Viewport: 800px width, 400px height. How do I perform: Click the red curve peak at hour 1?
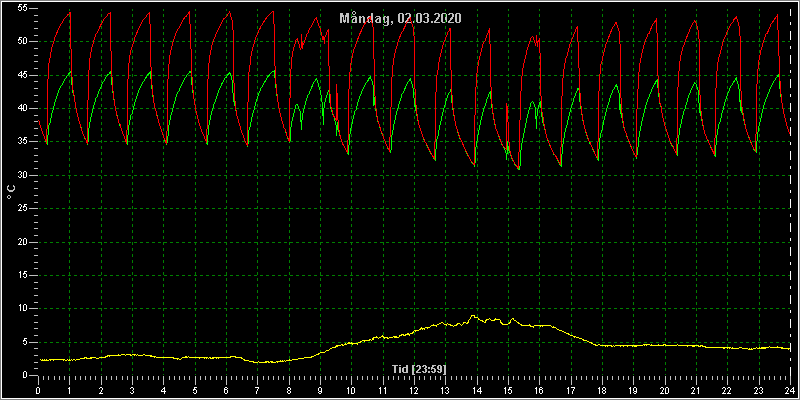tap(70, 12)
